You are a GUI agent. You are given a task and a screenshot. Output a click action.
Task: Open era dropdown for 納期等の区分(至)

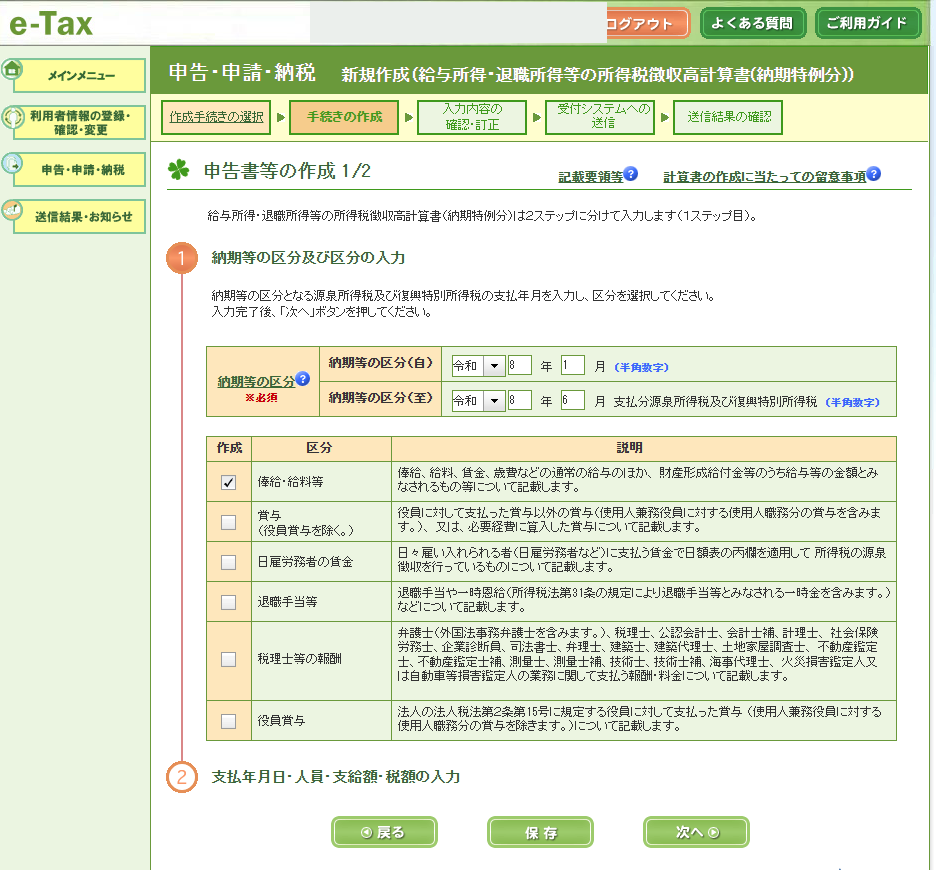click(x=478, y=401)
